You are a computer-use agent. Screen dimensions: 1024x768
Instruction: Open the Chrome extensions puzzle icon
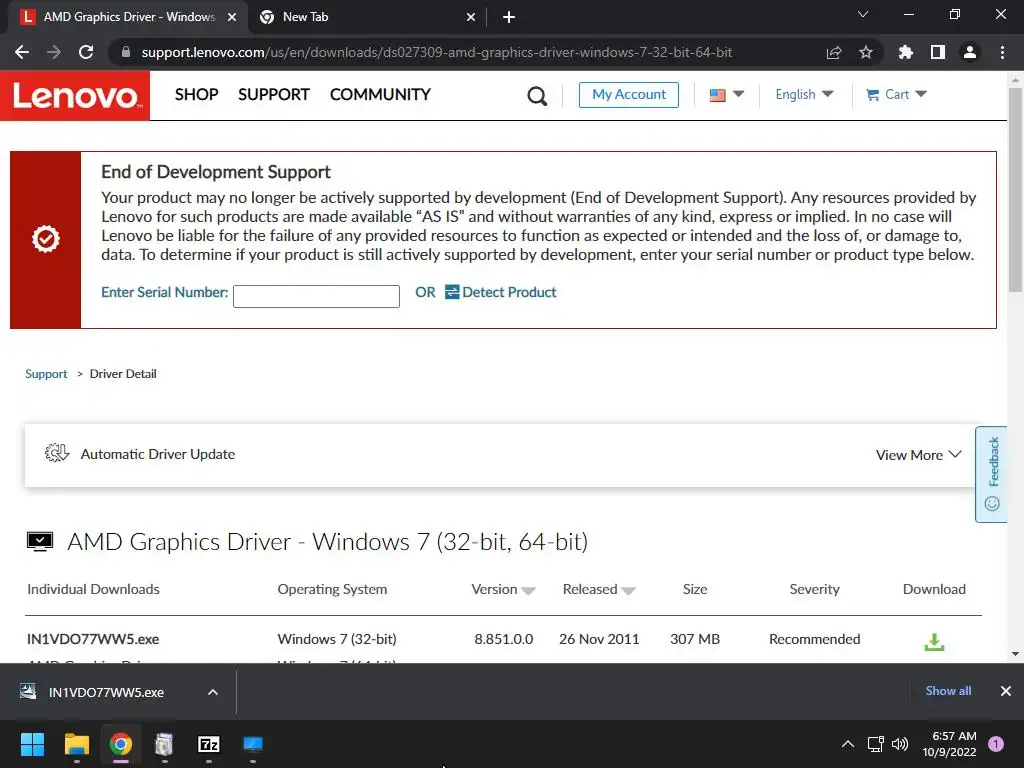(x=905, y=52)
